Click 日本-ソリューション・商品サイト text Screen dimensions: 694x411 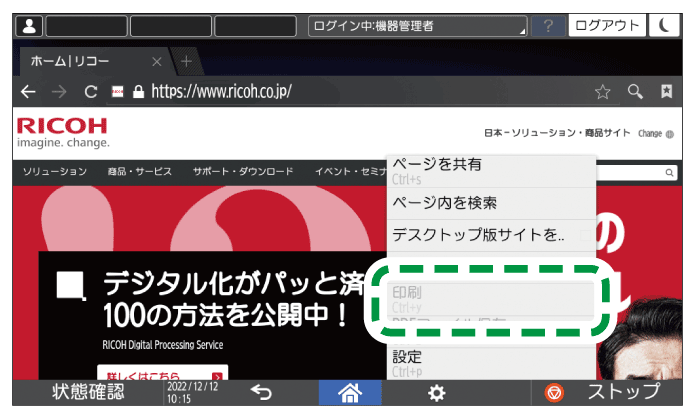click(557, 133)
